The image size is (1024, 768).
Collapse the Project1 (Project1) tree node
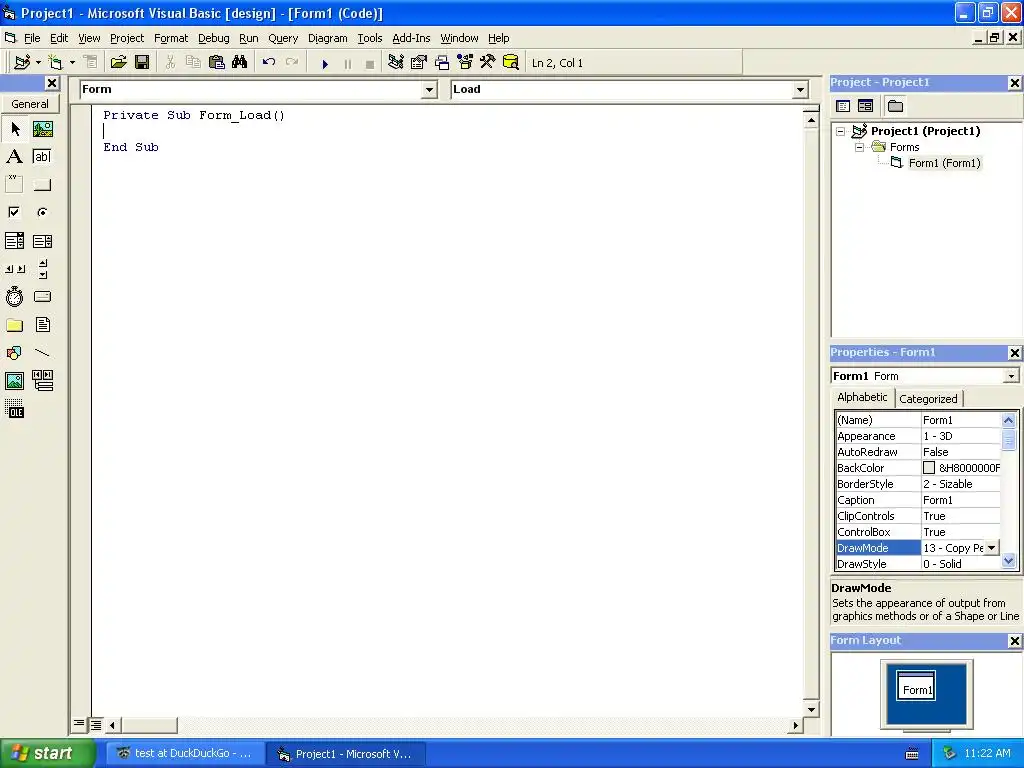coord(841,131)
